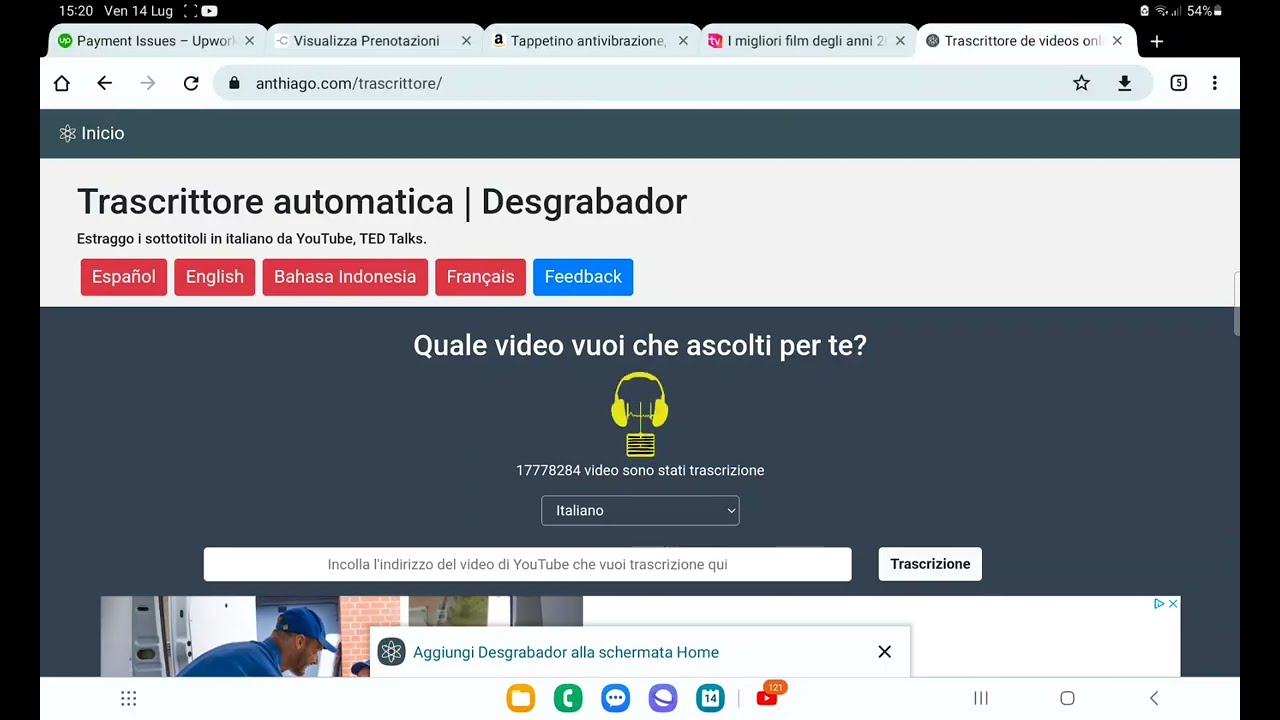Tap Aggiungi Desgrabador alla schermata Home
Viewport: 1280px width, 720px height.
coord(566,652)
